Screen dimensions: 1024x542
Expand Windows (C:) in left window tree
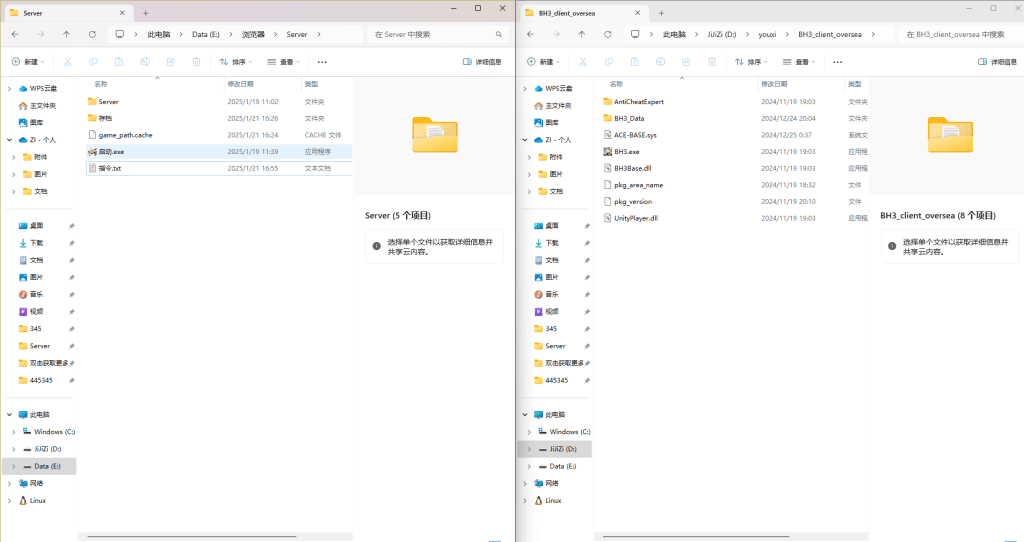coord(13,432)
